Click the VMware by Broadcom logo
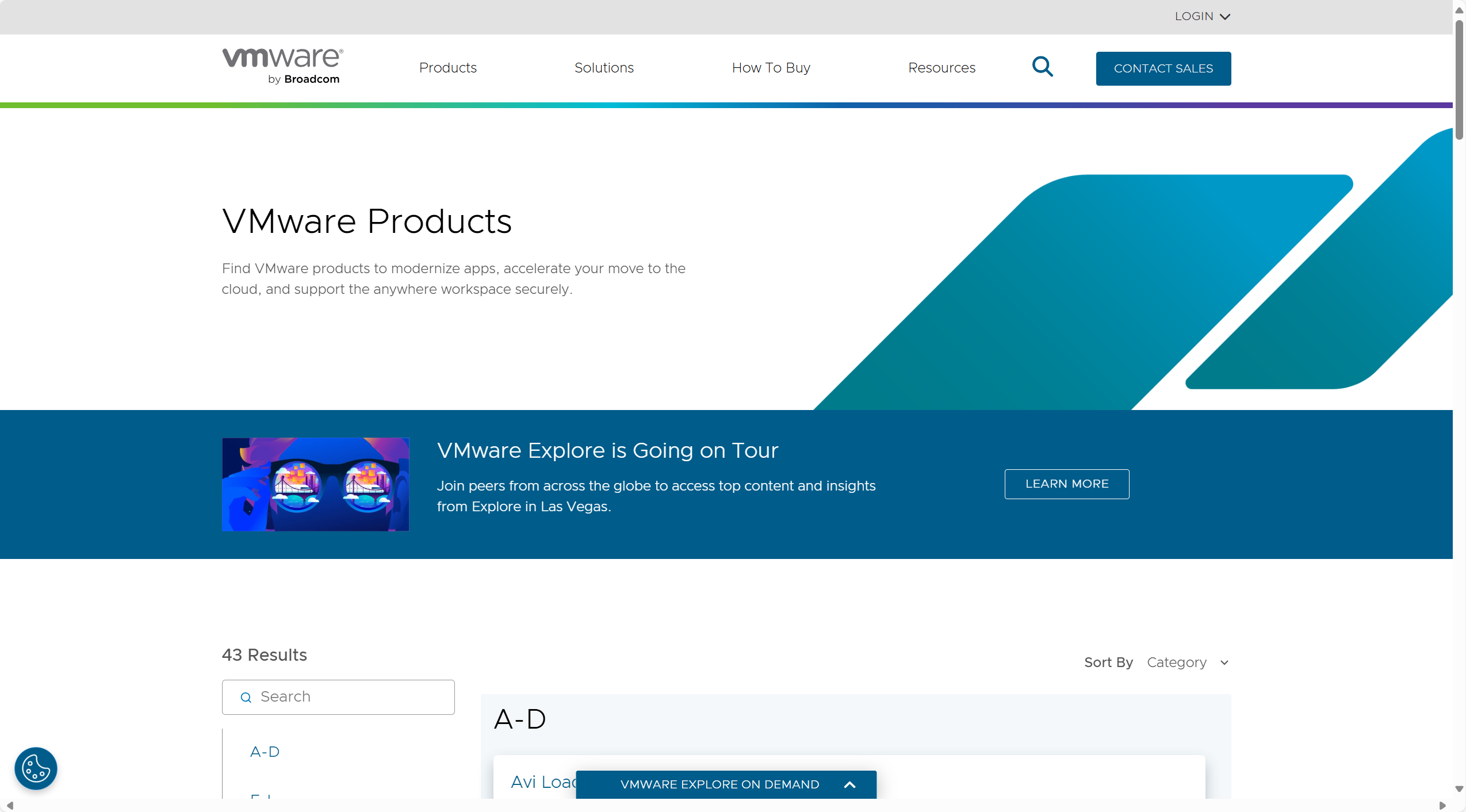This screenshot has width=1466, height=812. pyautogui.click(x=281, y=64)
